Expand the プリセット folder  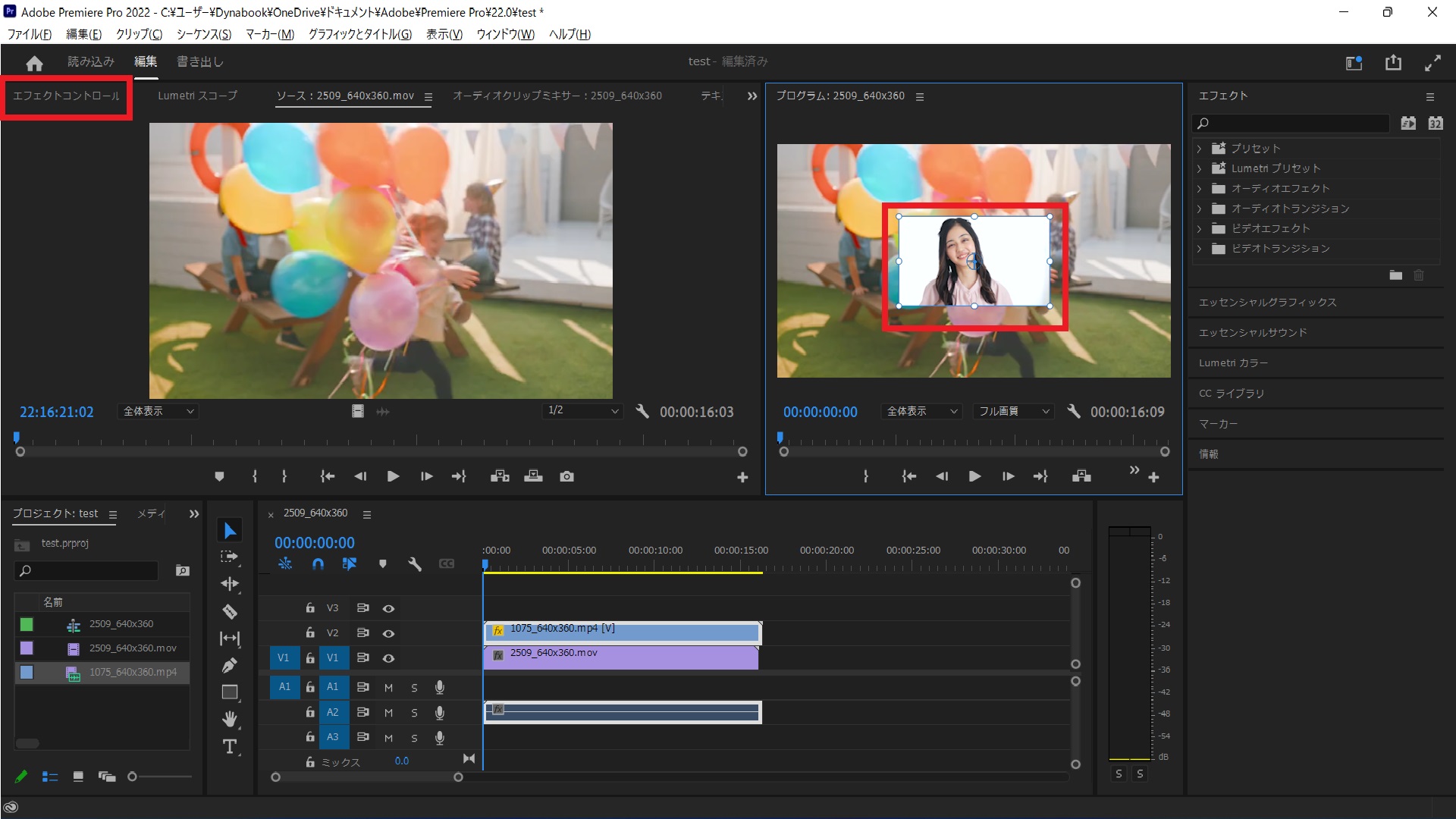pos(1200,149)
